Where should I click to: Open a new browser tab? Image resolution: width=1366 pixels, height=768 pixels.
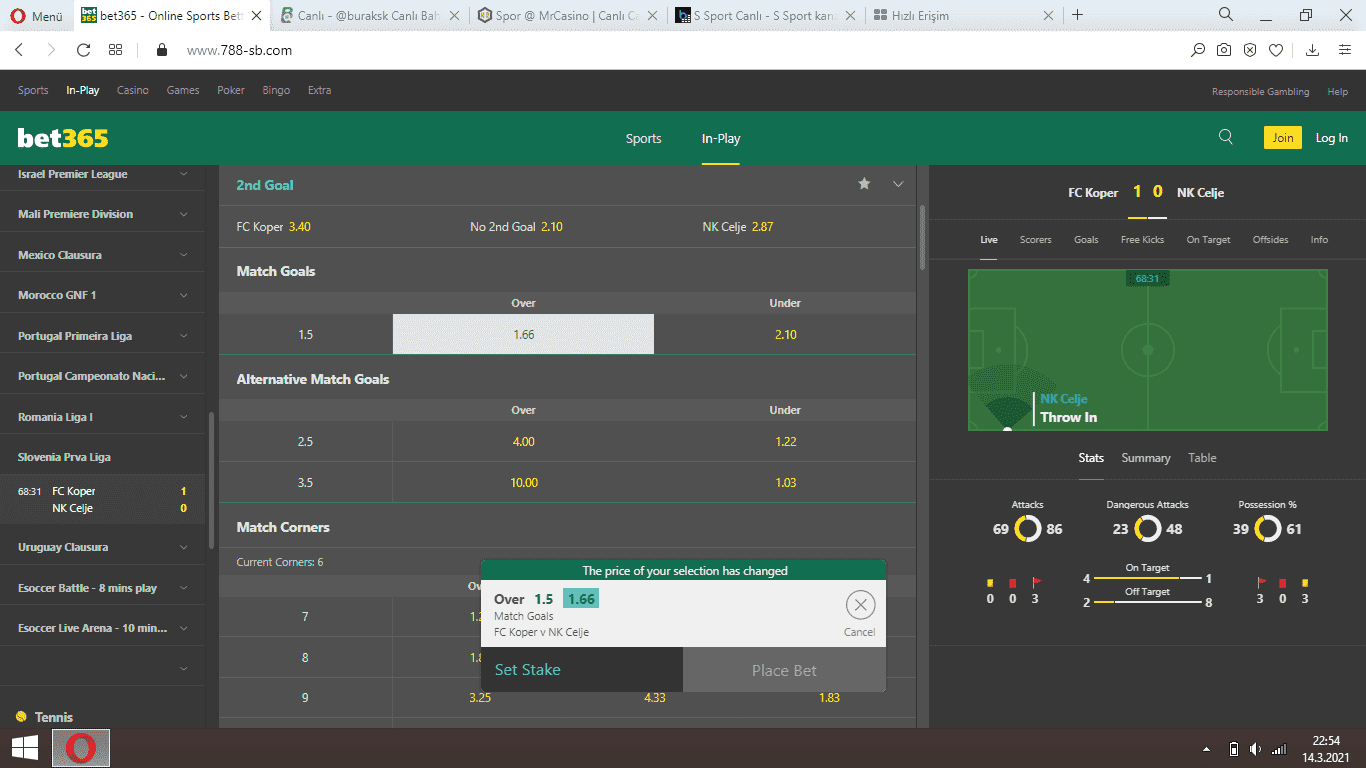1077,15
